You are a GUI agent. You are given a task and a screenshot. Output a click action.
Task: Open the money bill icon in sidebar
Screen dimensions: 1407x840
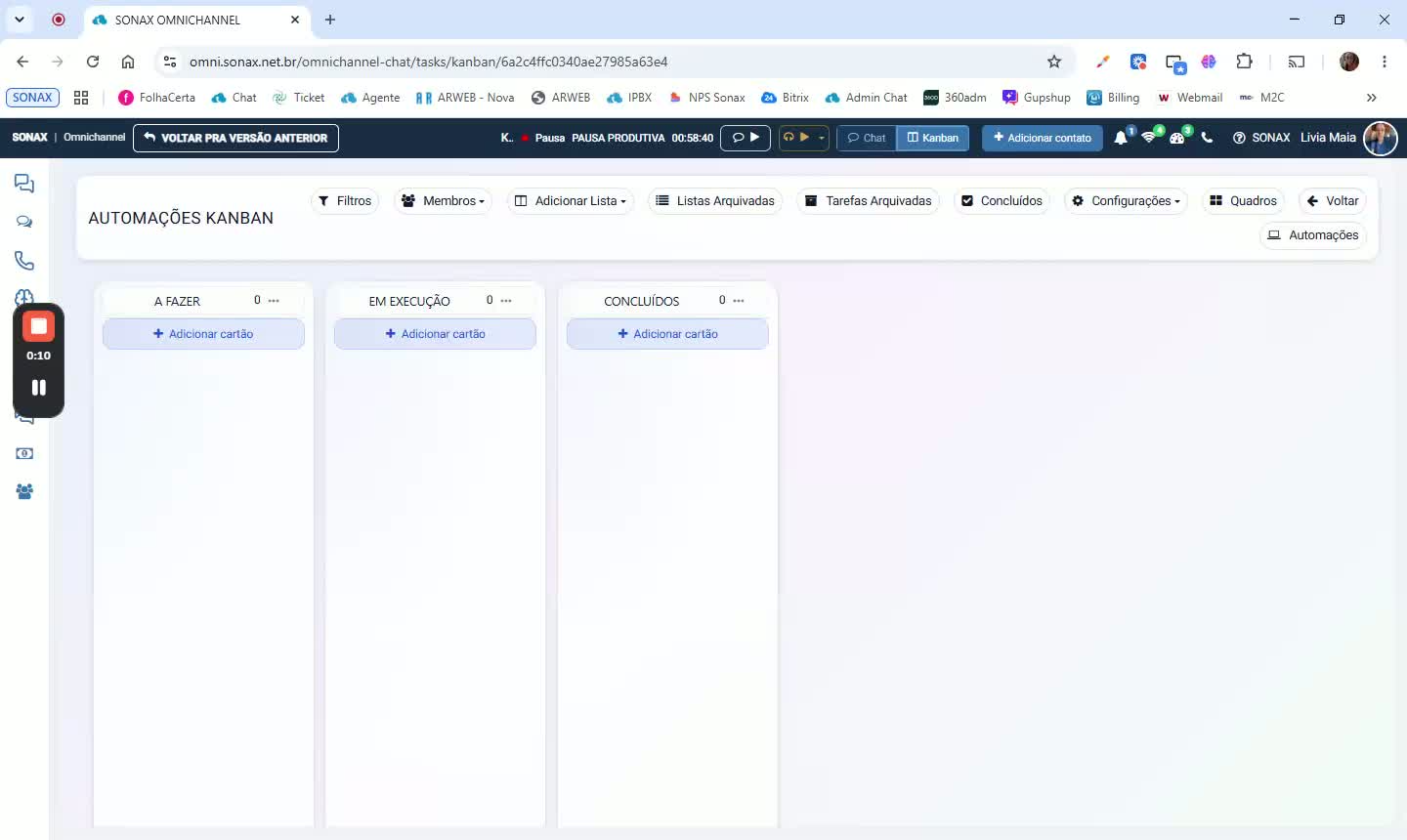[24, 453]
